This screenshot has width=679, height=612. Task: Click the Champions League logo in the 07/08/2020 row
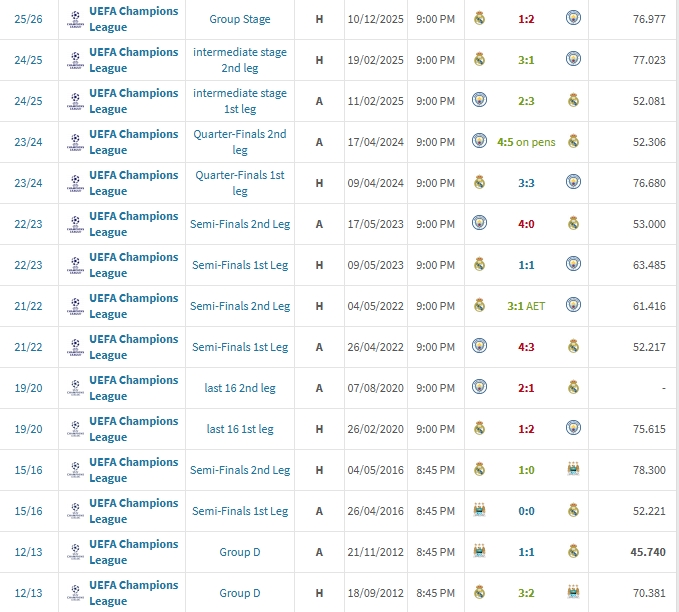pos(74,388)
